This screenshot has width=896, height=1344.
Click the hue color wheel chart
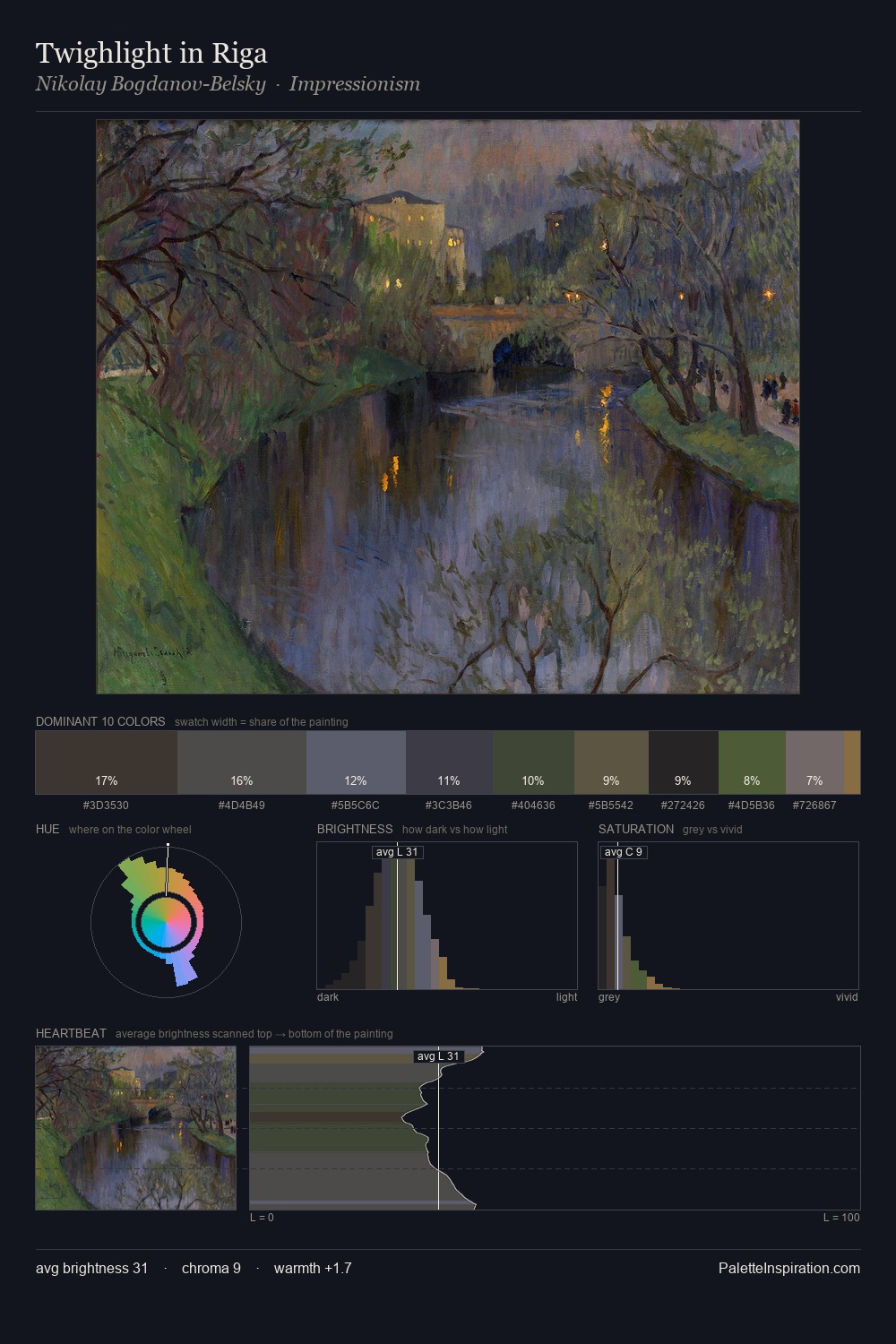(x=166, y=921)
